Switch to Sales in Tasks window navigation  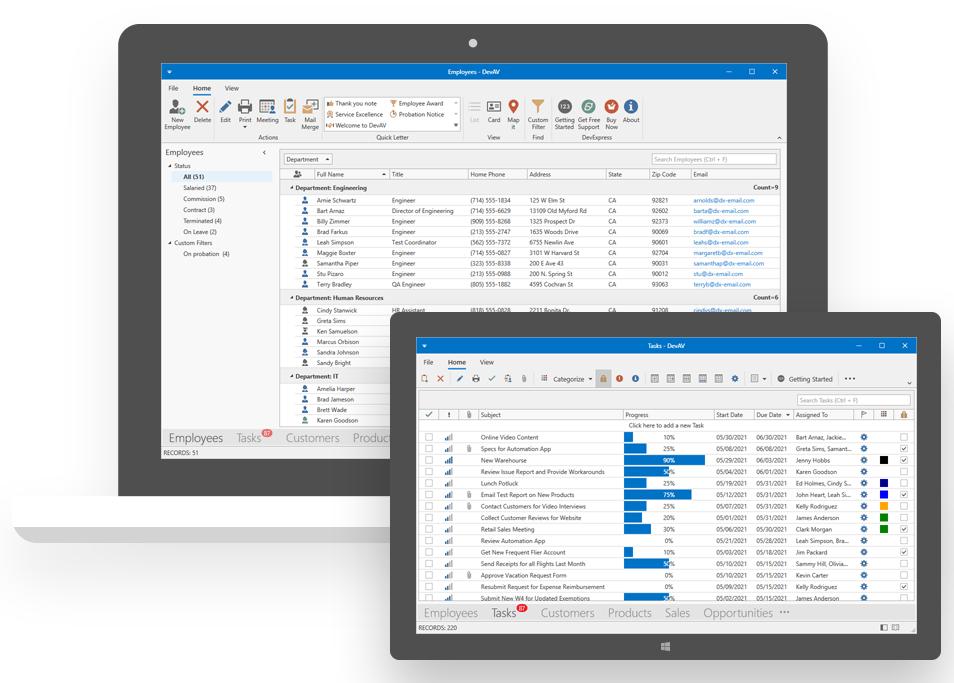tap(677, 613)
